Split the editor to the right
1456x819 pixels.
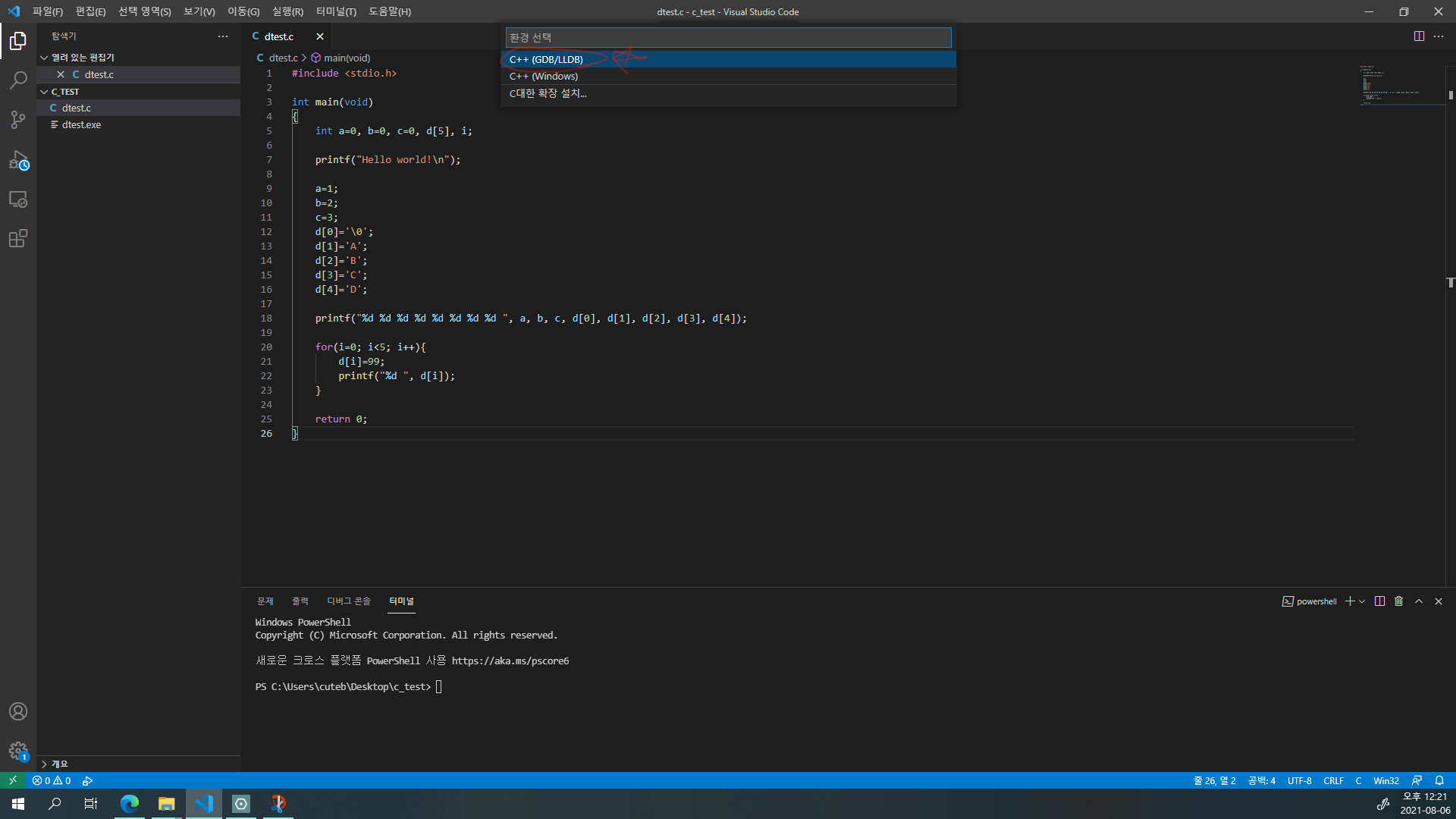[1419, 36]
